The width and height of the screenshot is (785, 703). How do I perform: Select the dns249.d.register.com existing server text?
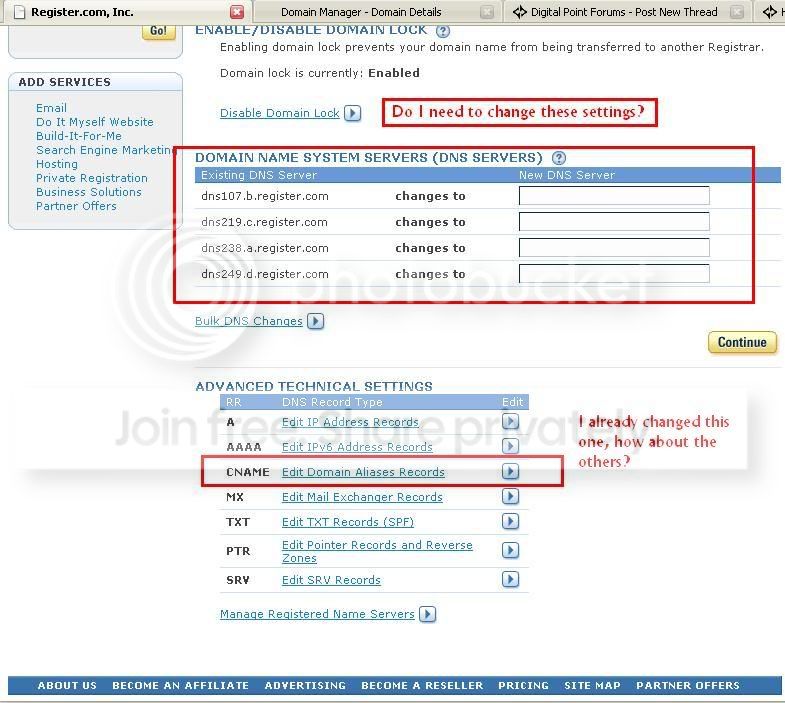click(x=265, y=274)
